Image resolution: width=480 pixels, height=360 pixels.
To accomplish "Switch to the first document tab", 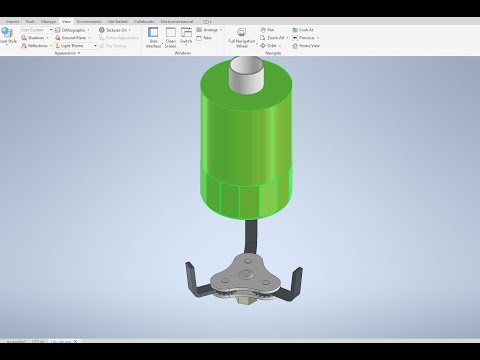I will 16,342.
